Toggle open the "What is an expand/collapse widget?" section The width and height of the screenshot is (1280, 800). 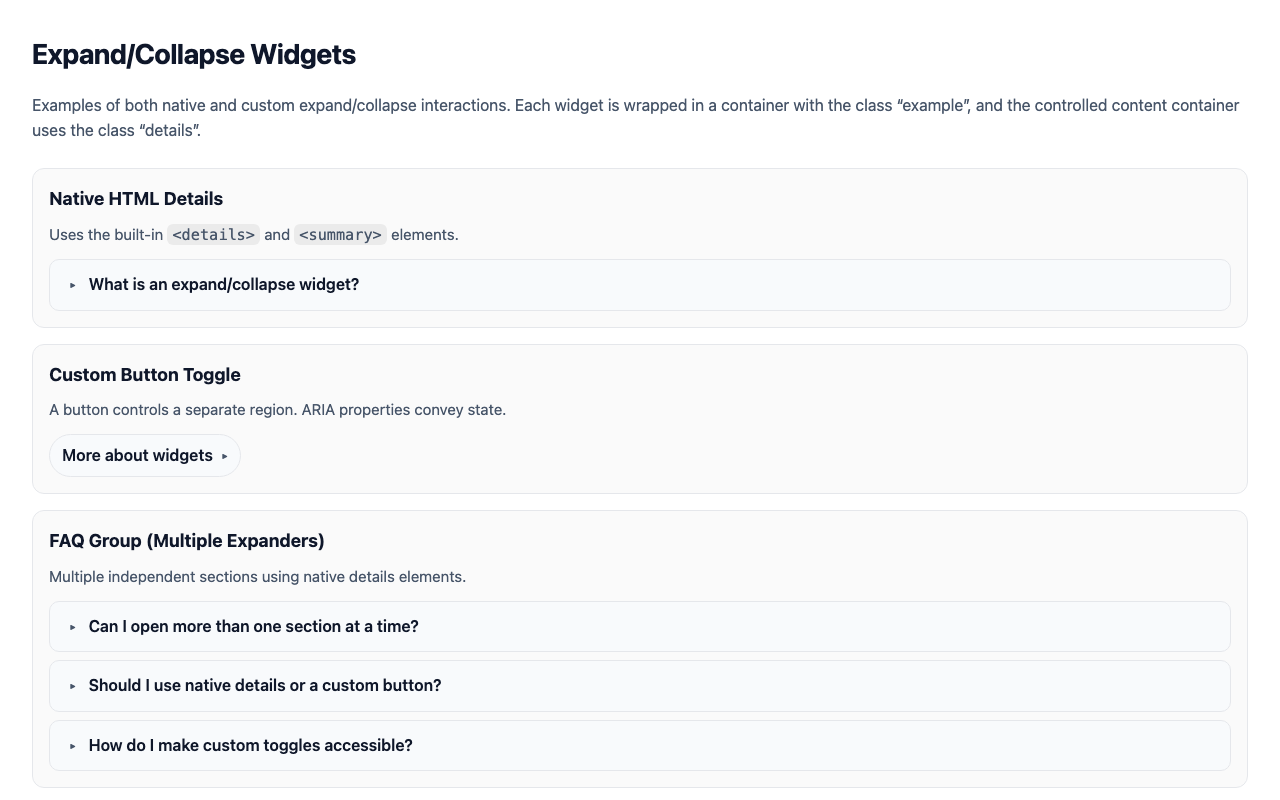pyautogui.click(x=223, y=285)
